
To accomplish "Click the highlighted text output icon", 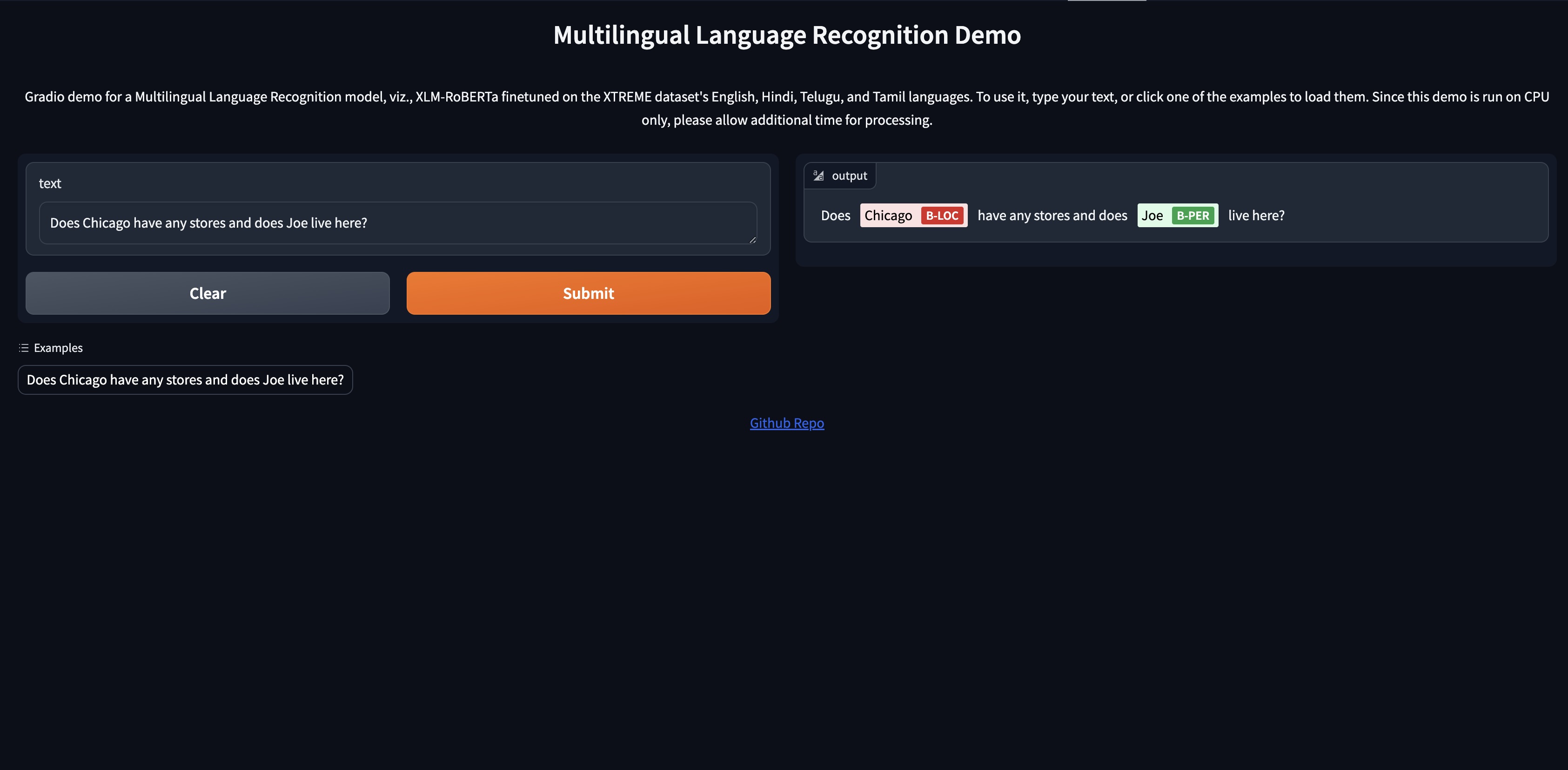I will click(819, 176).
